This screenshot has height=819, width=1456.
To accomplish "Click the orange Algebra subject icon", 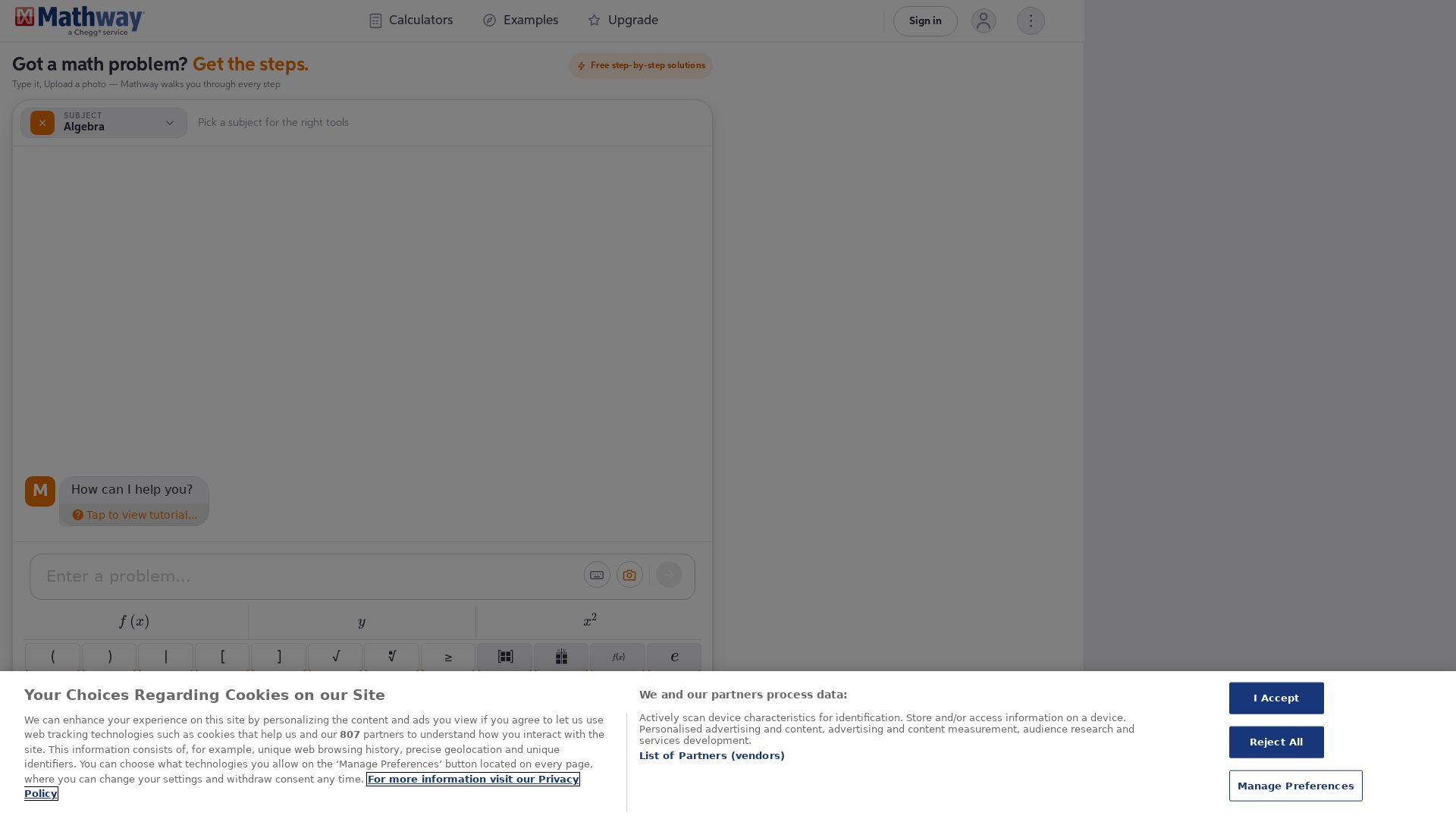I will click(x=42, y=123).
